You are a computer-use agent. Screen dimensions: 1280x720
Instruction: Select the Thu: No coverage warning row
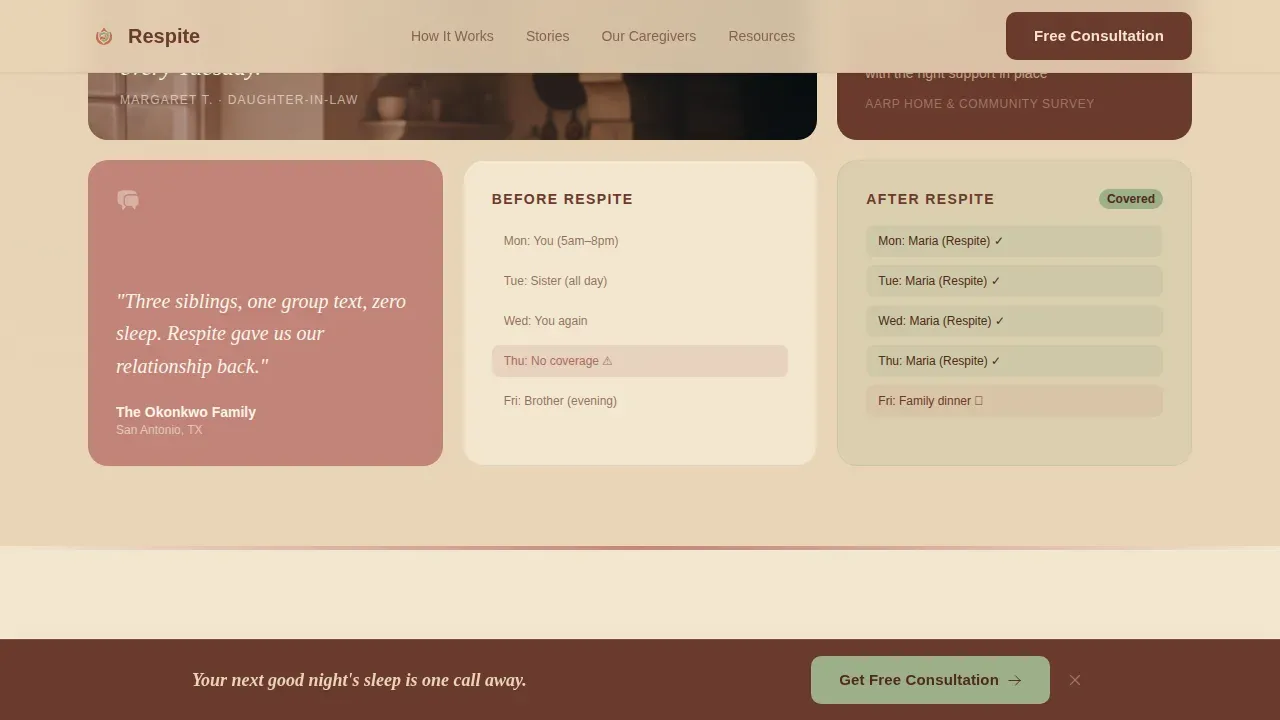coord(640,361)
